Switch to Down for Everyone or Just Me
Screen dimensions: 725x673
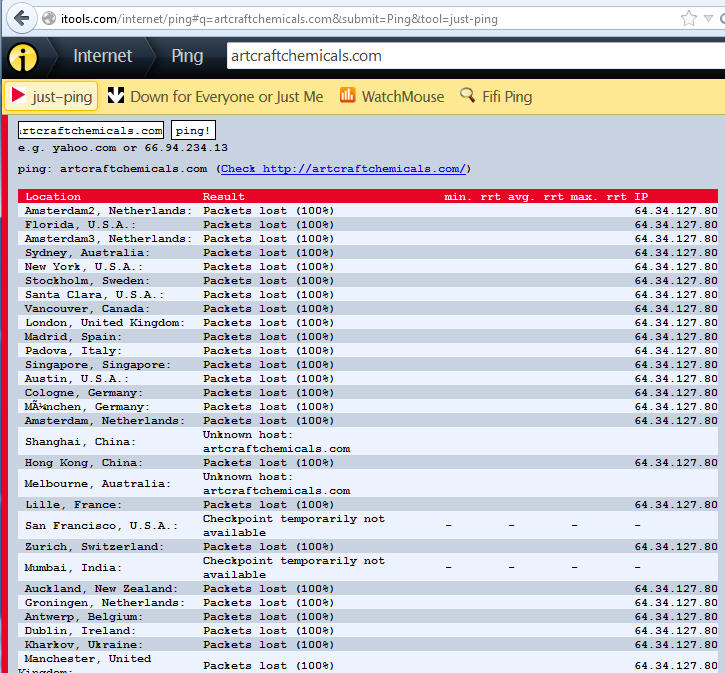click(226, 96)
